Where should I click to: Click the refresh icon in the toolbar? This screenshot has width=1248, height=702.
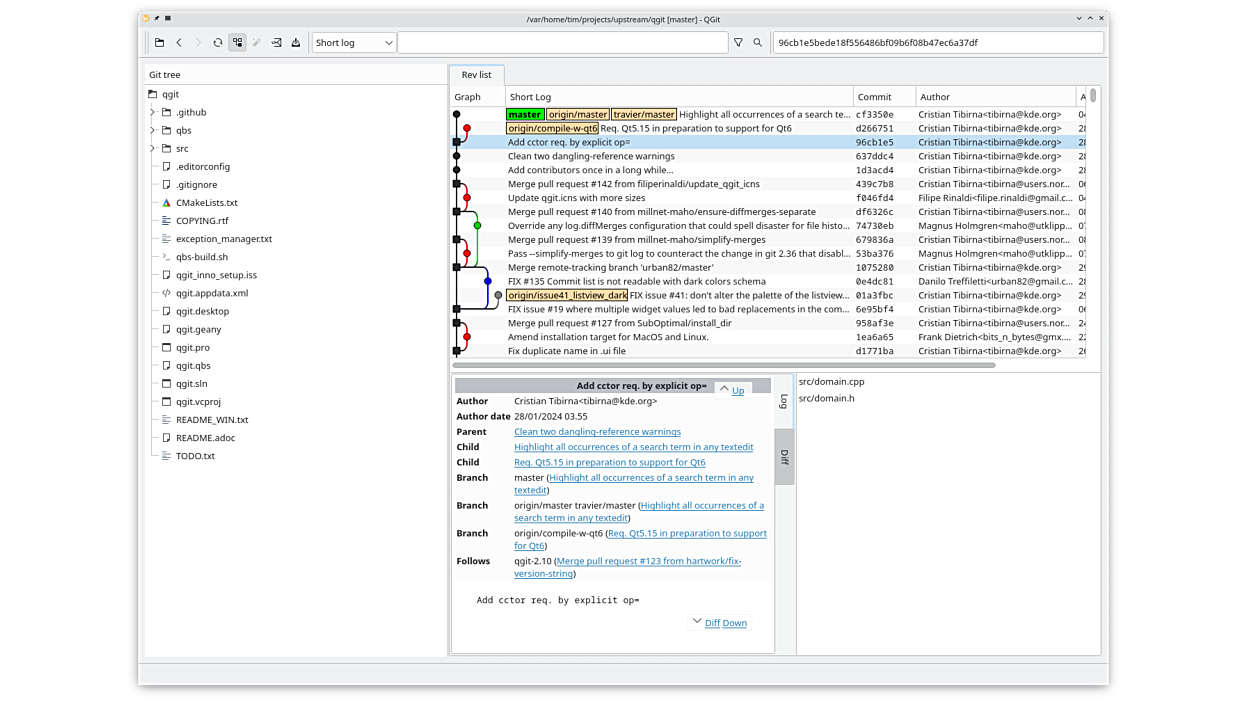(218, 43)
